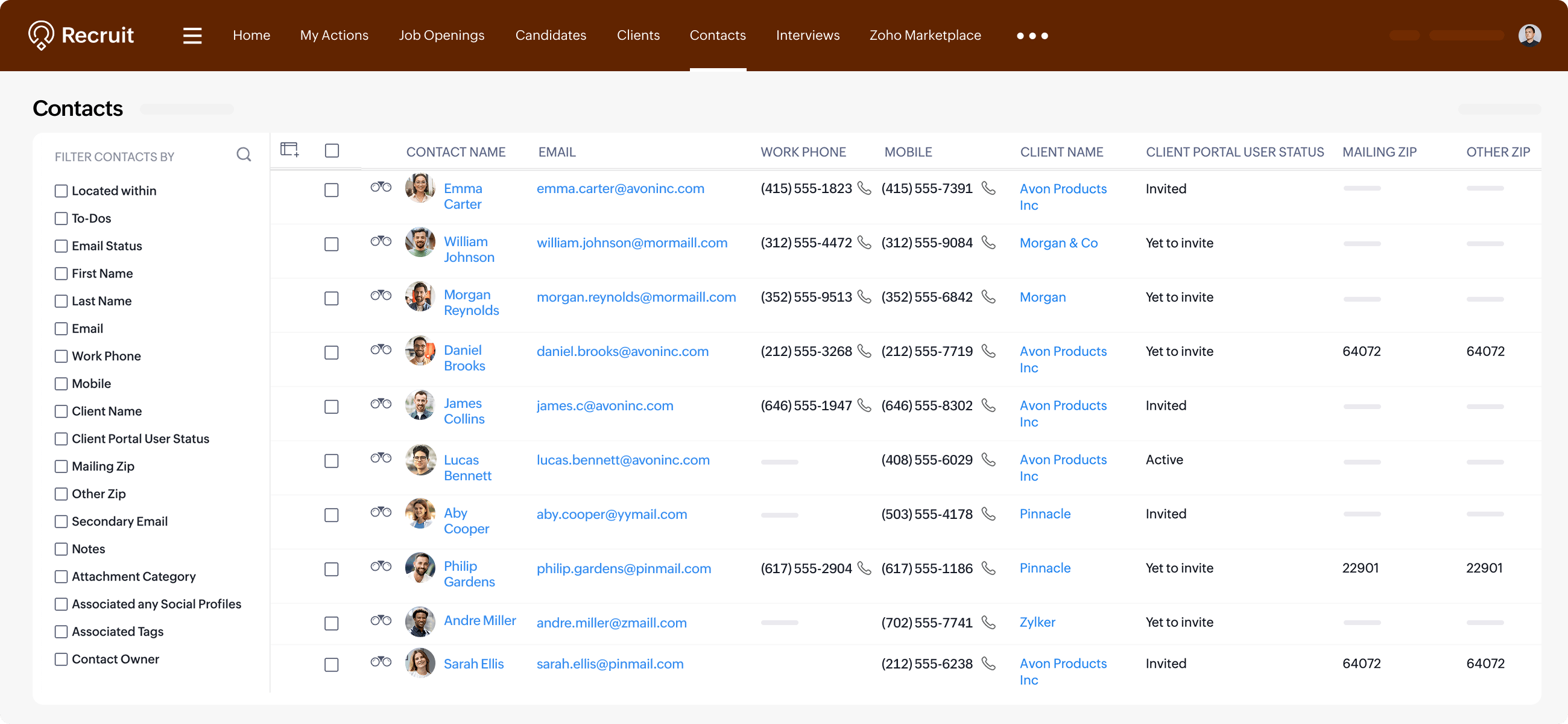Call Emma Carter's work phone via phone icon
The width and height of the screenshot is (1568, 724).
(864, 188)
